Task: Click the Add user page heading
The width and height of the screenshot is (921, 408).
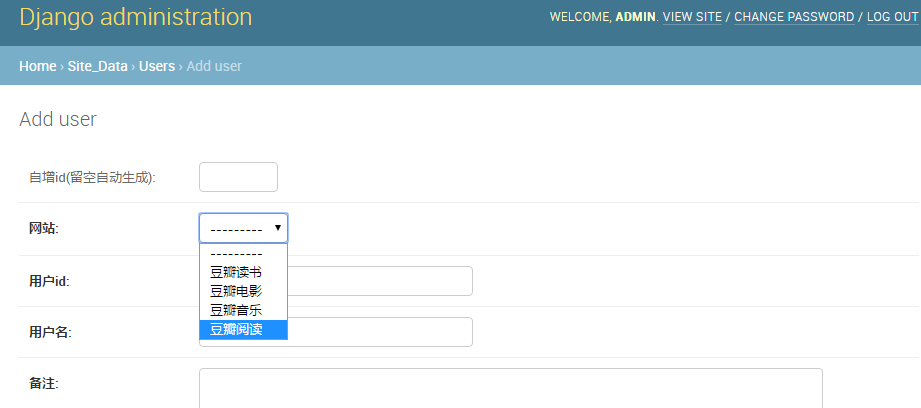Action: click(58, 119)
